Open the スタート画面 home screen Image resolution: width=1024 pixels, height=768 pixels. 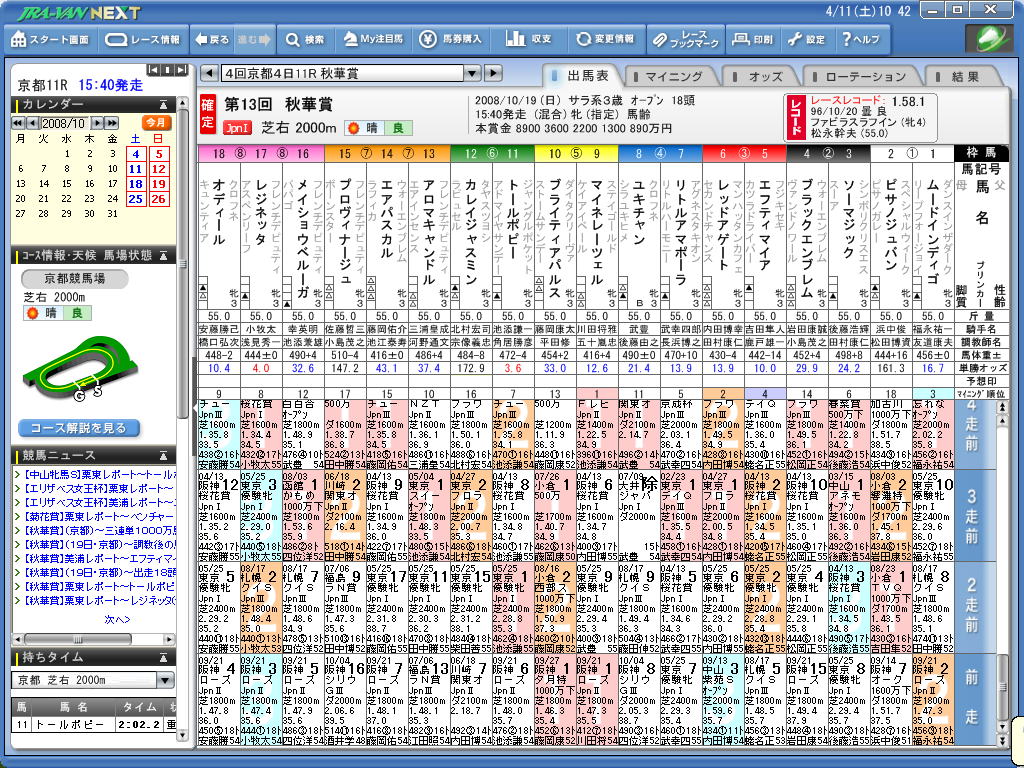(x=50, y=40)
